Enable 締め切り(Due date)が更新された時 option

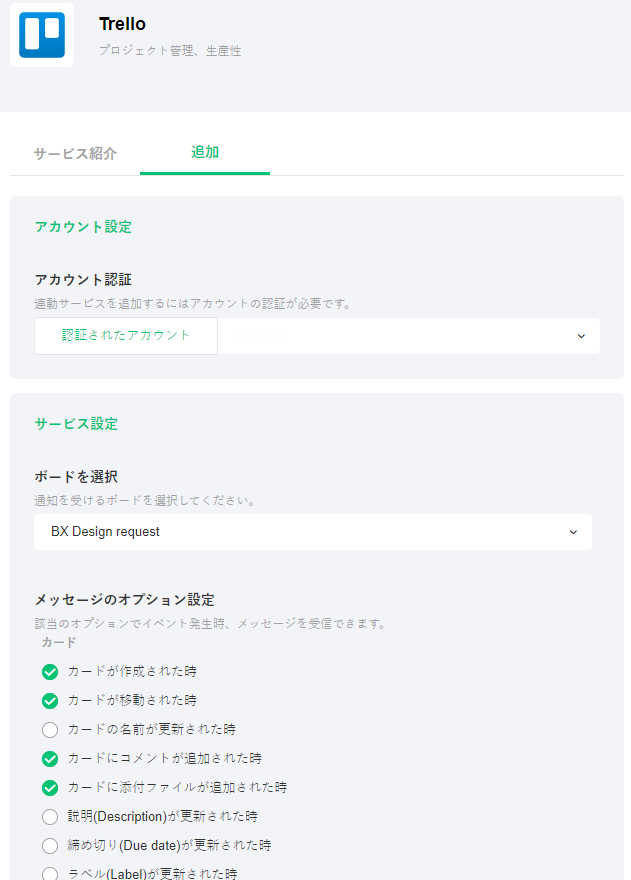[50, 846]
